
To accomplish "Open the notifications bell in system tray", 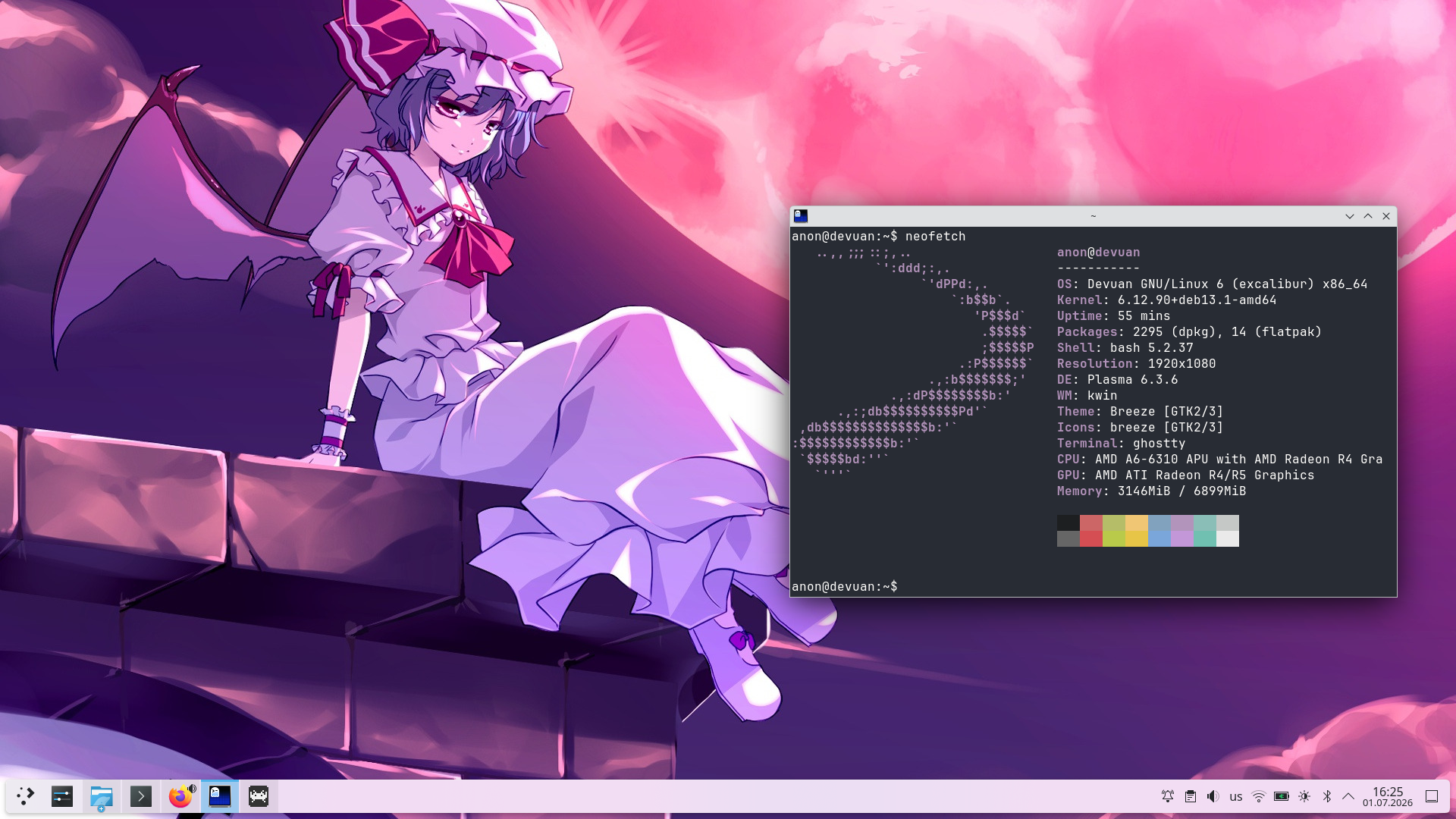I will click(1168, 796).
